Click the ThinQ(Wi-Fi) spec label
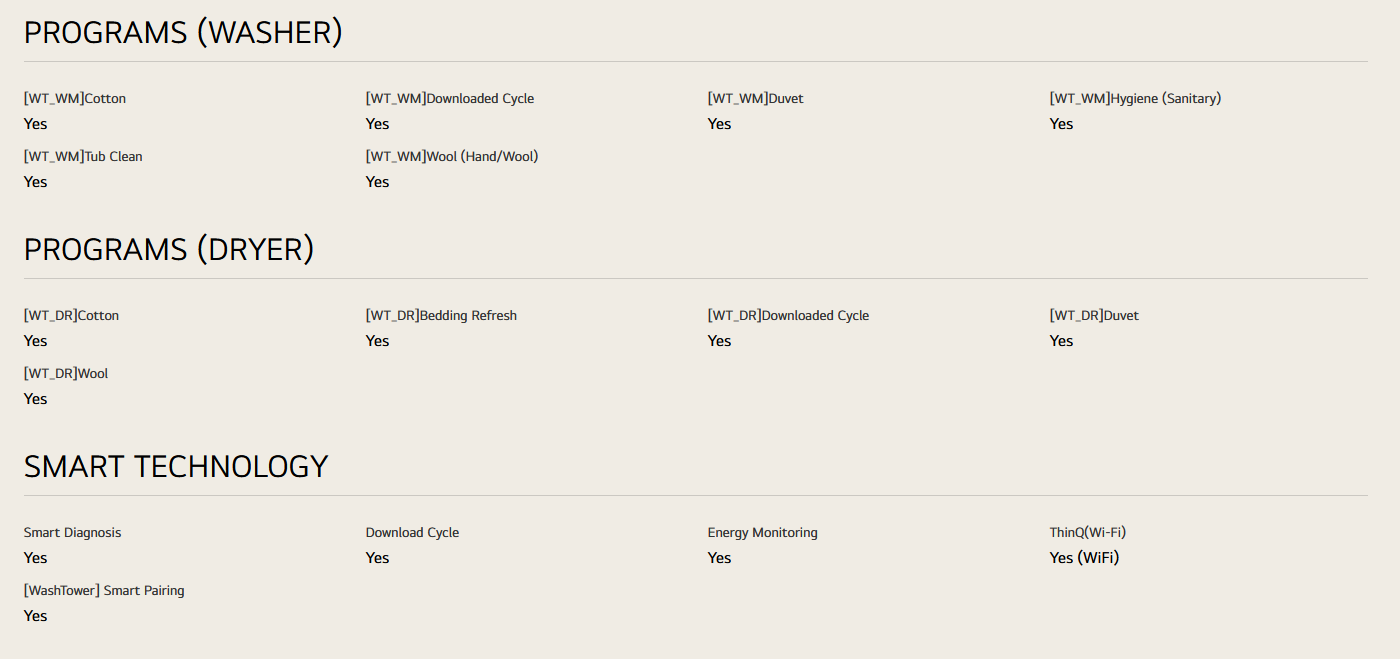1400x659 pixels. (1087, 533)
